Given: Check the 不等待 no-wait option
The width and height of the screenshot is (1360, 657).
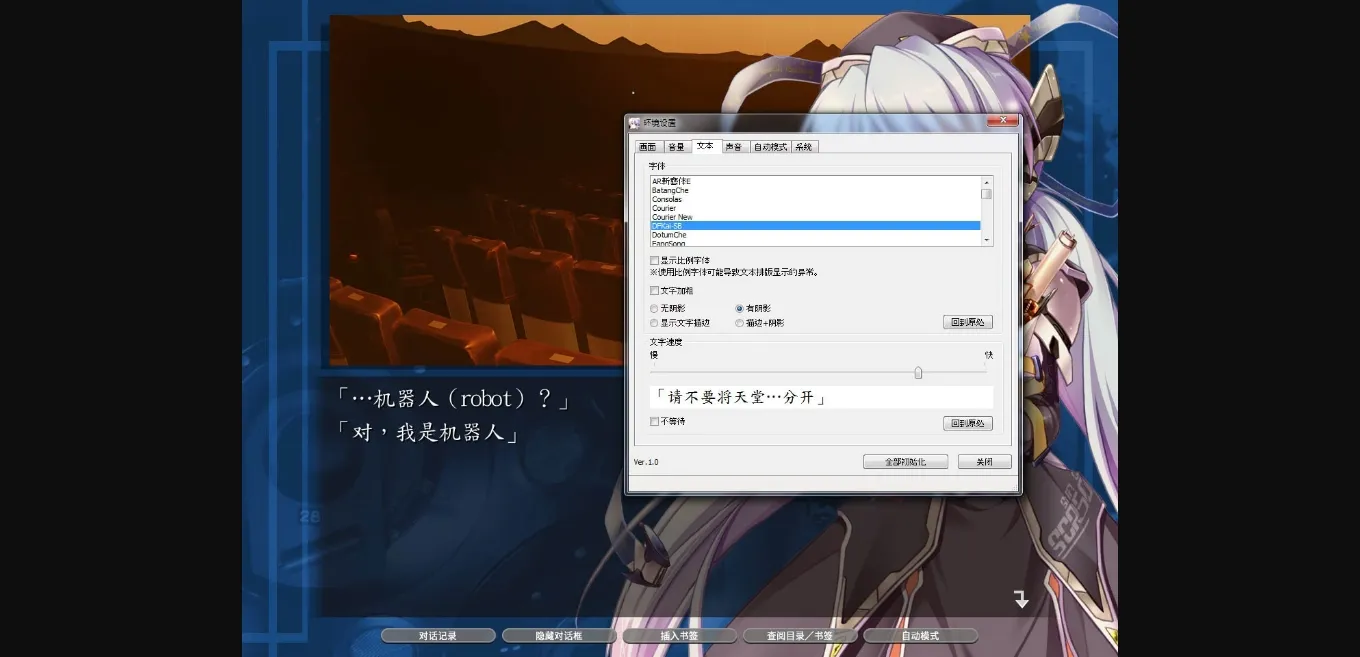Looking at the screenshot, I should point(655,421).
